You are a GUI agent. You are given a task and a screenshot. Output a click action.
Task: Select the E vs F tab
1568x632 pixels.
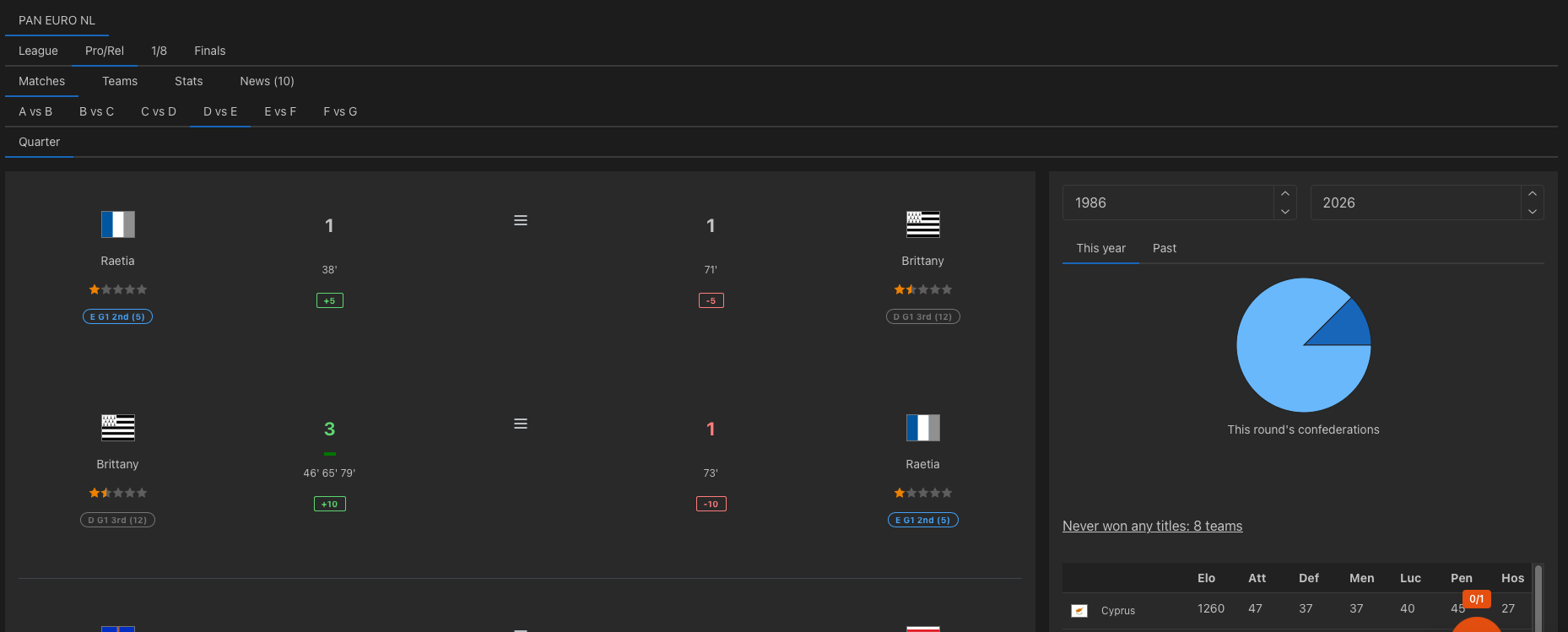pyautogui.click(x=280, y=111)
